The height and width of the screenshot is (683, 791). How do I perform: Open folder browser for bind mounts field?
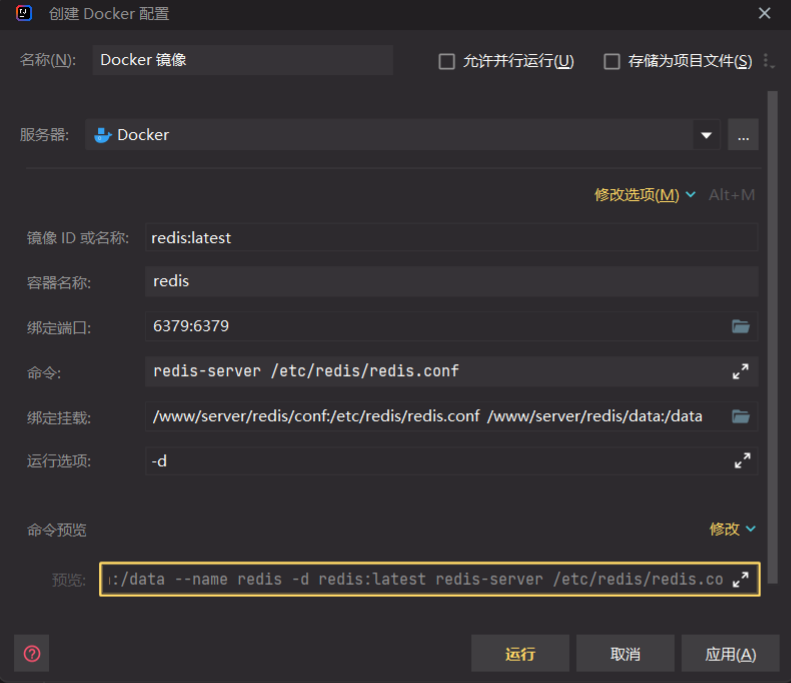coord(741,417)
